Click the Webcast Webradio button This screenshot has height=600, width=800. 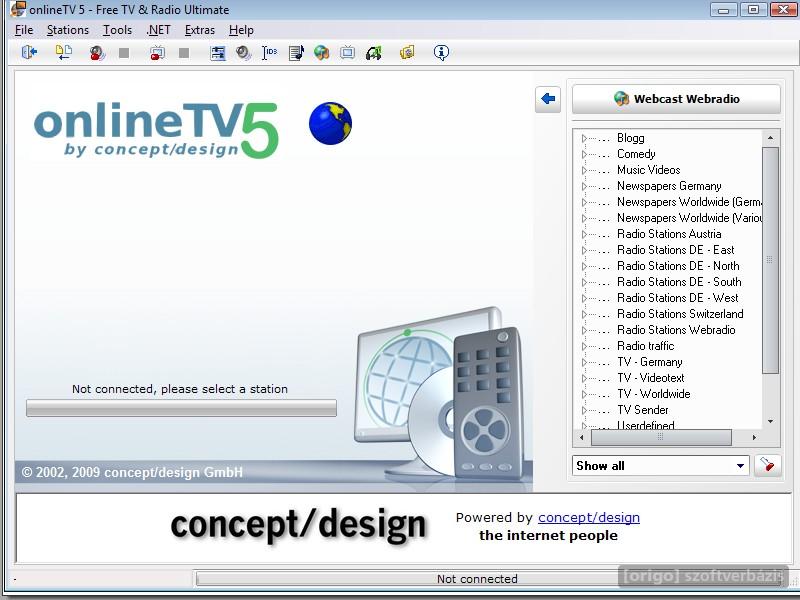click(x=676, y=99)
